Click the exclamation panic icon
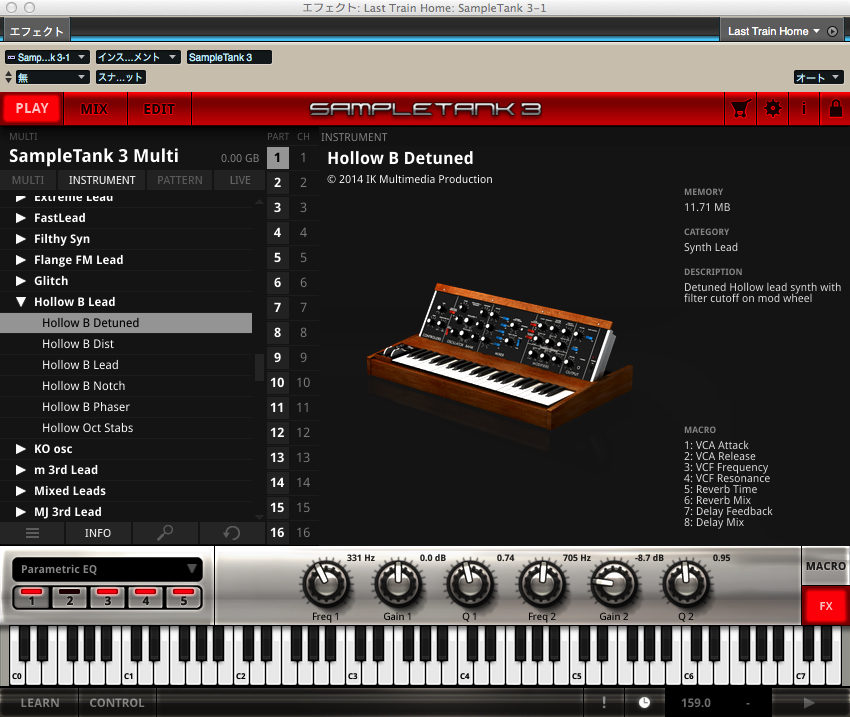 [604, 702]
